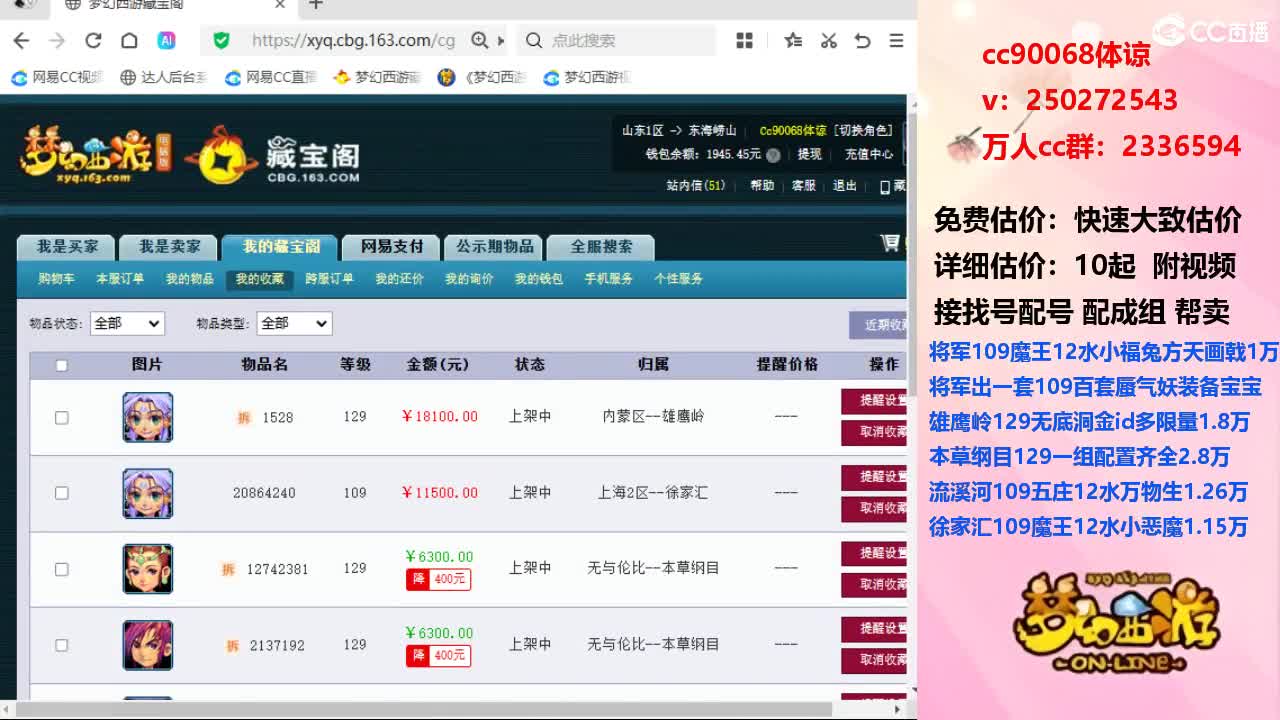Click the browser forward arrow
1280x720 pixels.
coord(57,40)
